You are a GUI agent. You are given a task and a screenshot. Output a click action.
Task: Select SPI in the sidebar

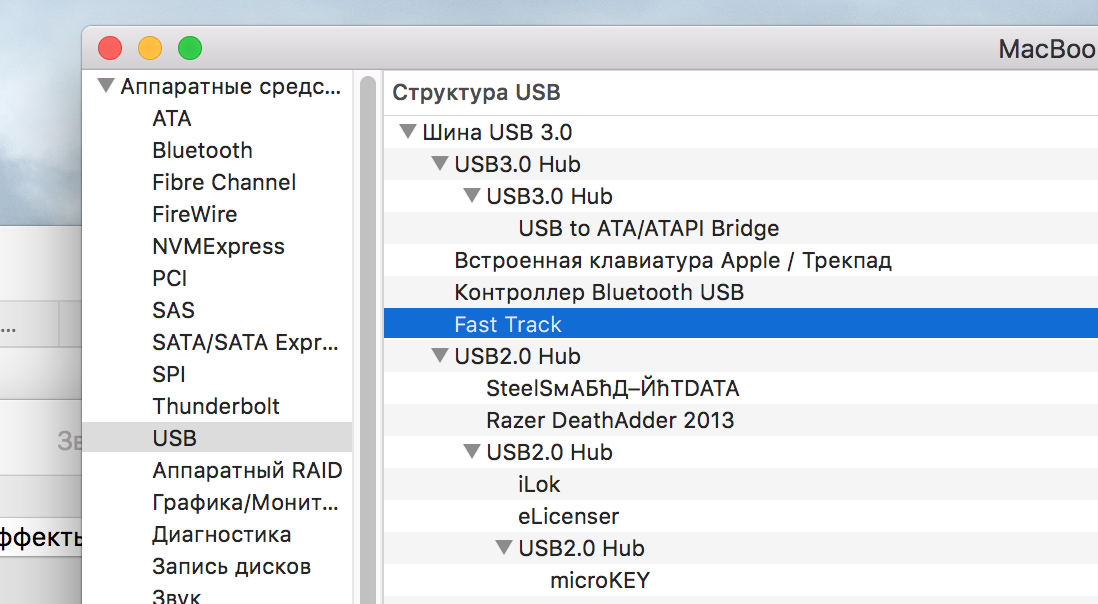pos(169,374)
